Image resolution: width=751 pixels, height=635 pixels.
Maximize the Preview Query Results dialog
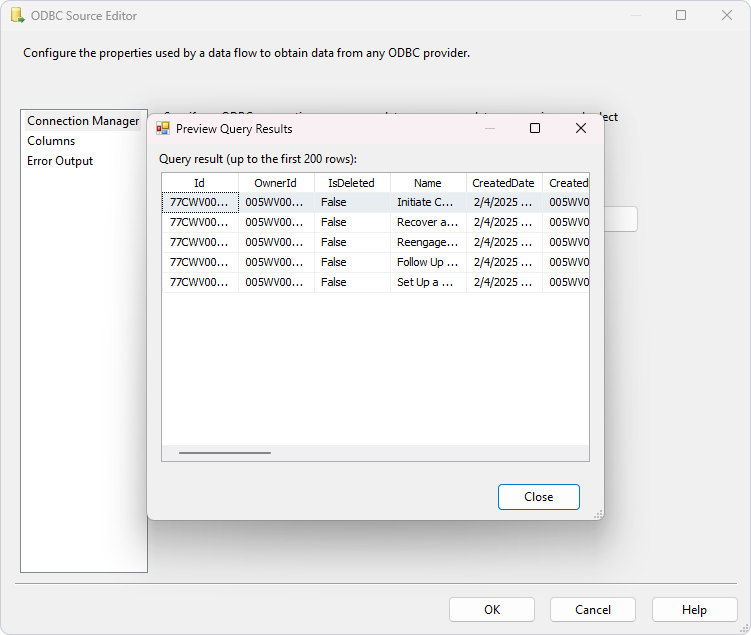(535, 128)
